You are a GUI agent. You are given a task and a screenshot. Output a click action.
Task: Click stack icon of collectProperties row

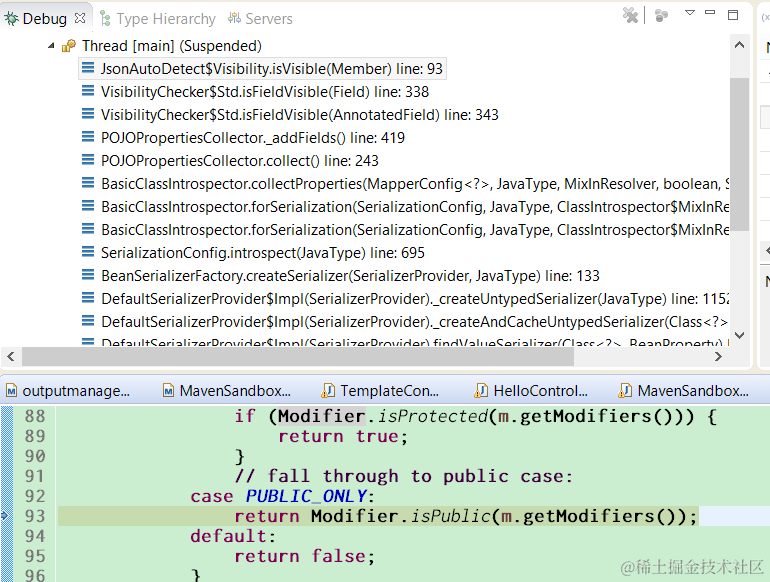click(x=88, y=183)
